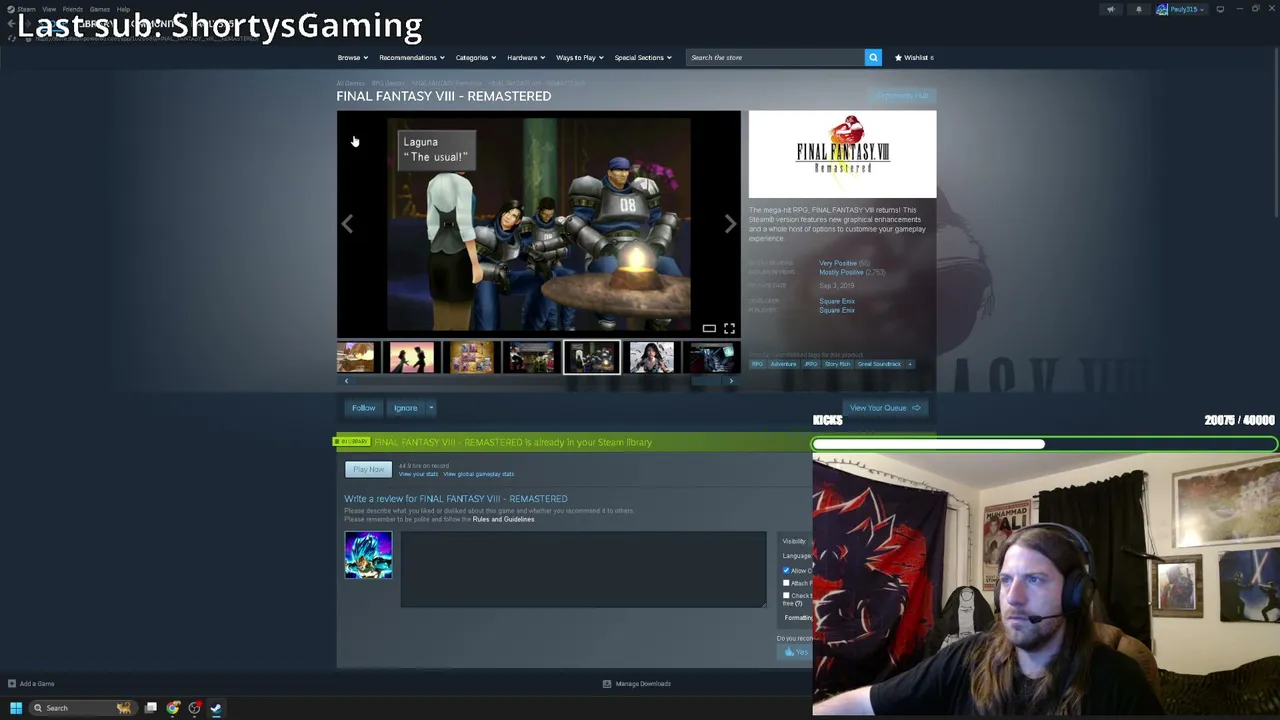Go to previous screenshot with left arrow
Viewport: 1280px width, 720px height.
click(347, 224)
